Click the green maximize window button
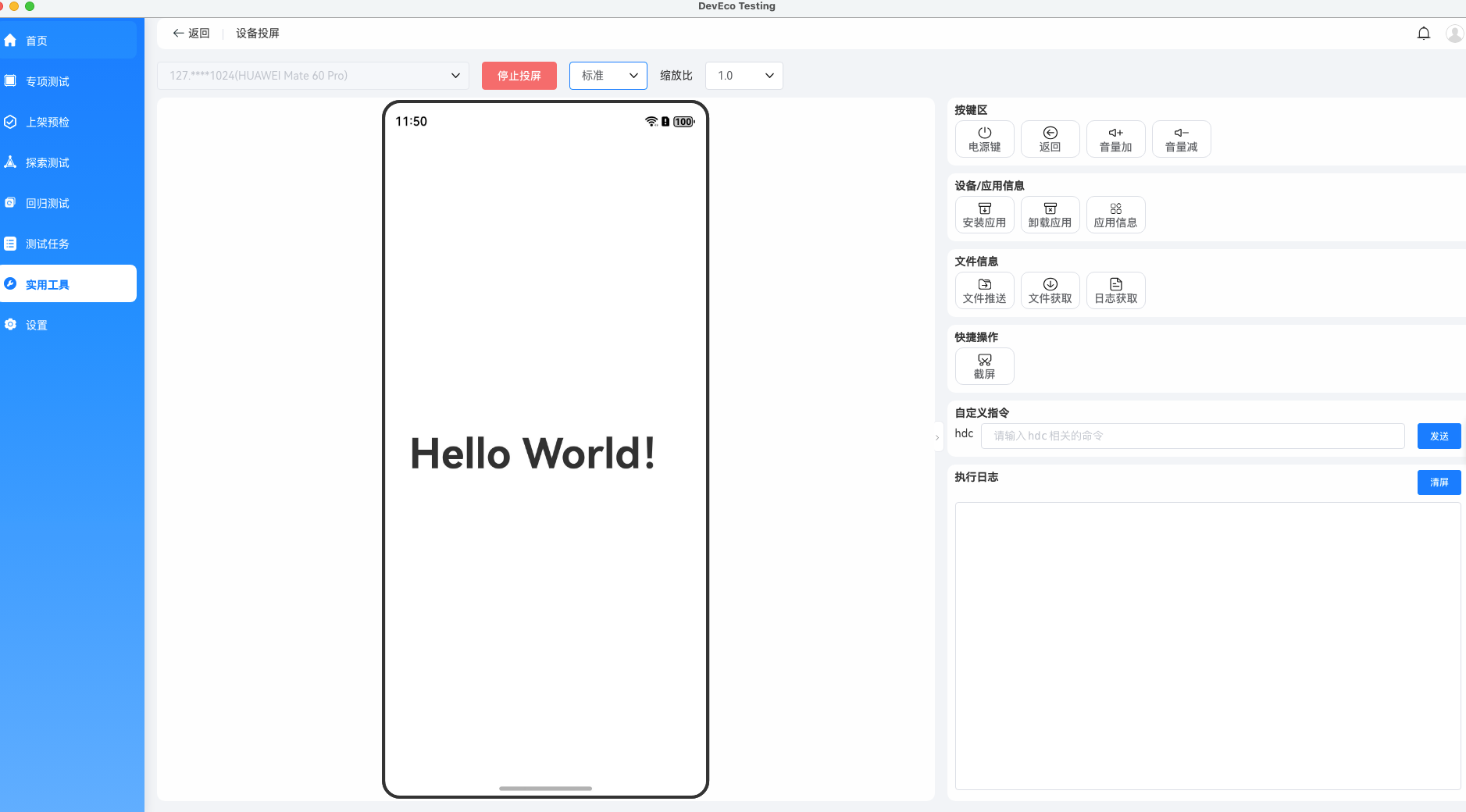The width and height of the screenshot is (1466, 812). (x=30, y=6)
